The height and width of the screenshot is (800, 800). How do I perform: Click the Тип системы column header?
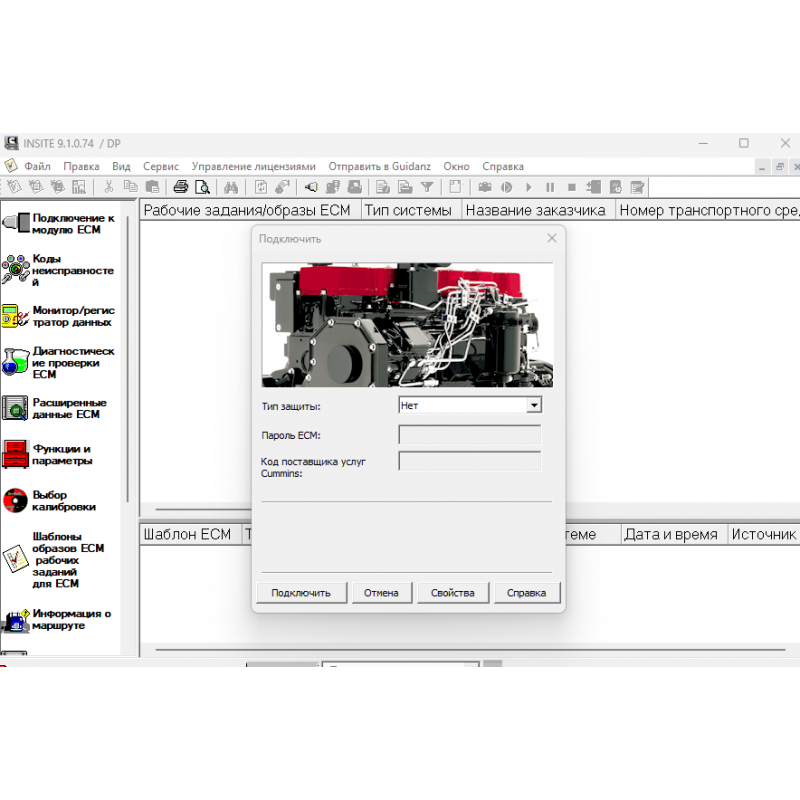pos(408,210)
